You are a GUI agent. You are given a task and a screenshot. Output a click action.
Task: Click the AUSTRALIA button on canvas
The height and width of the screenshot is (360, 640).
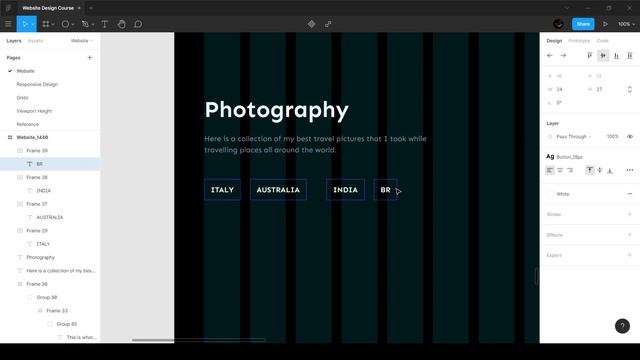pyautogui.click(x=278, y=190)
